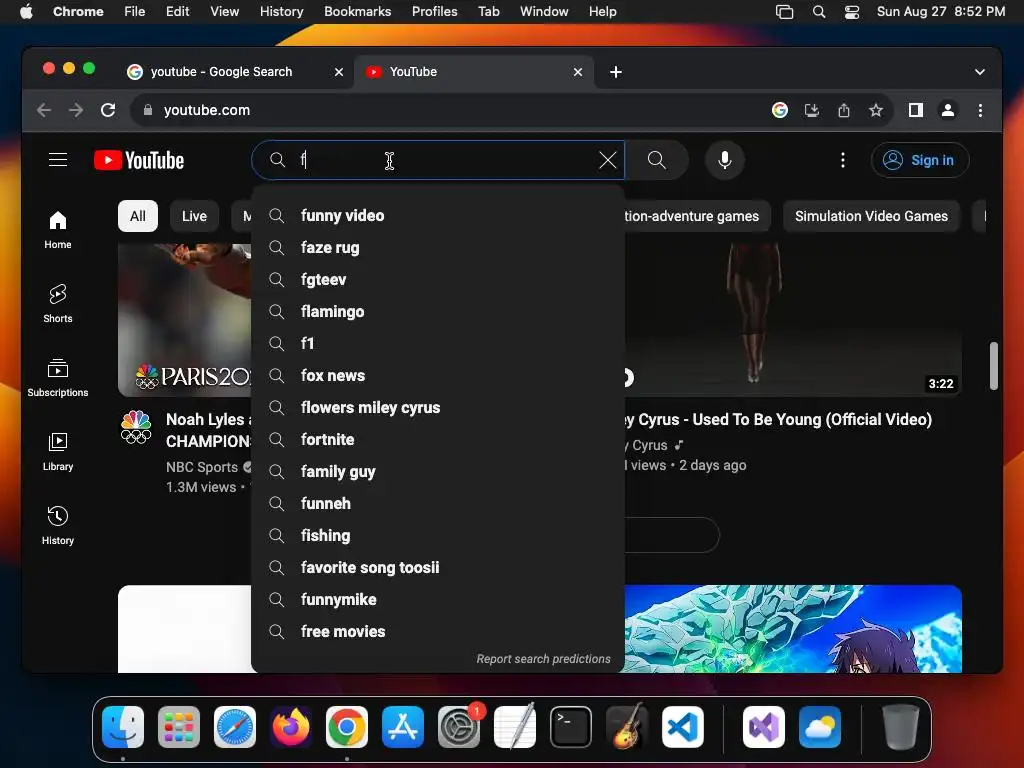This screenshot has width=1024, height=768.
Task: Open Subscriptions in sidebar
Action: 57,378
